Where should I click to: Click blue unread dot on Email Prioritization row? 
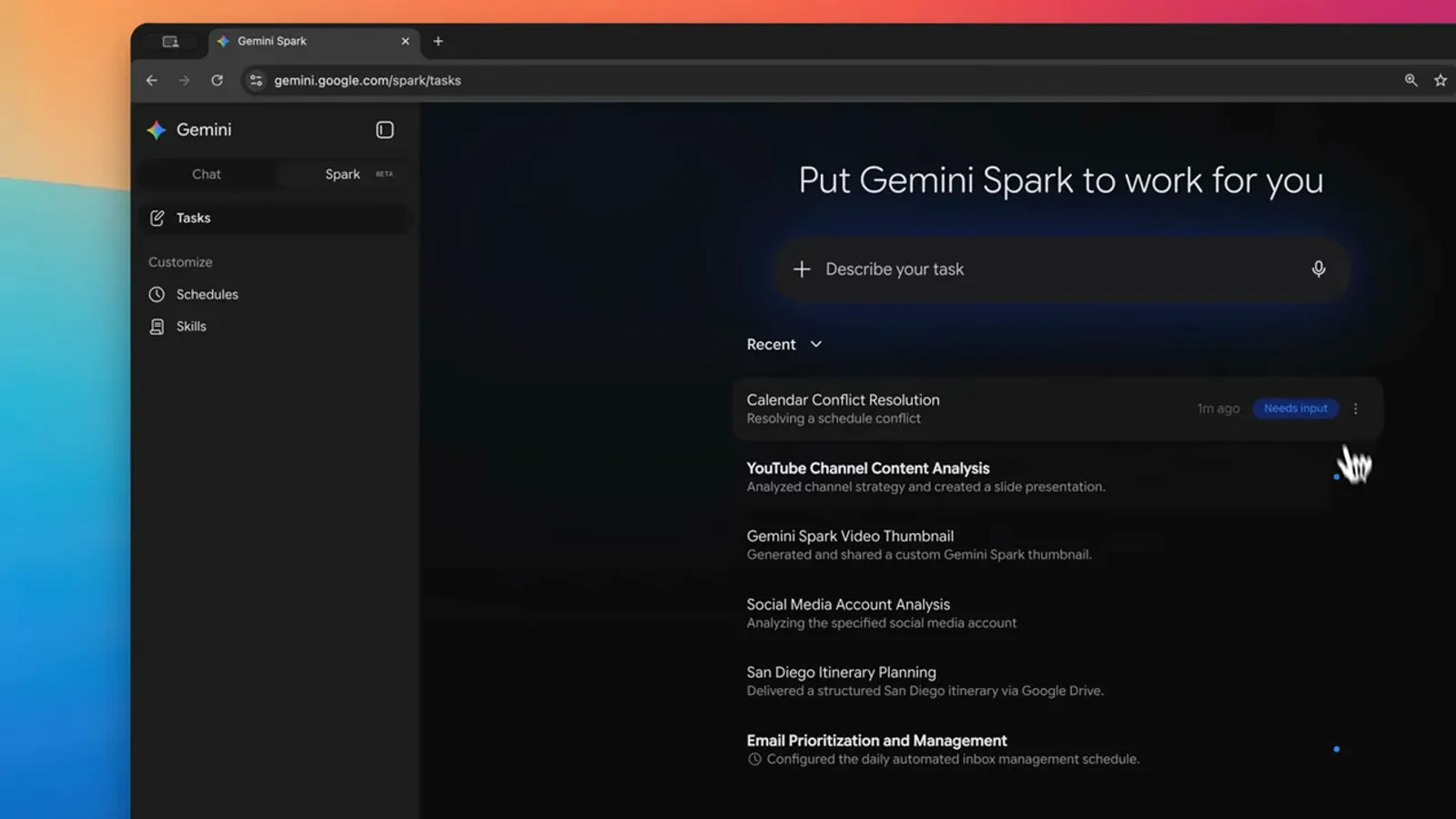click(1336, 750)
